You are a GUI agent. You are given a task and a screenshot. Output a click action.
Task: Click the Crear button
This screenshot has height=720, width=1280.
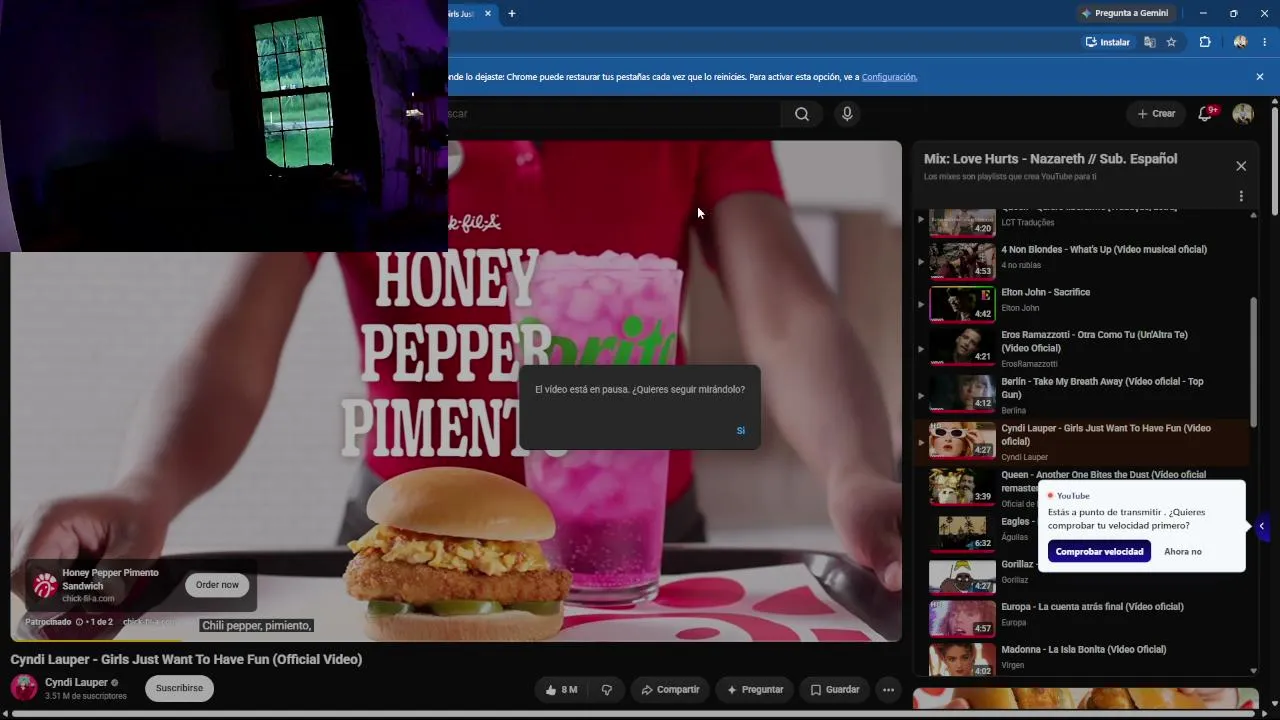1156,114
